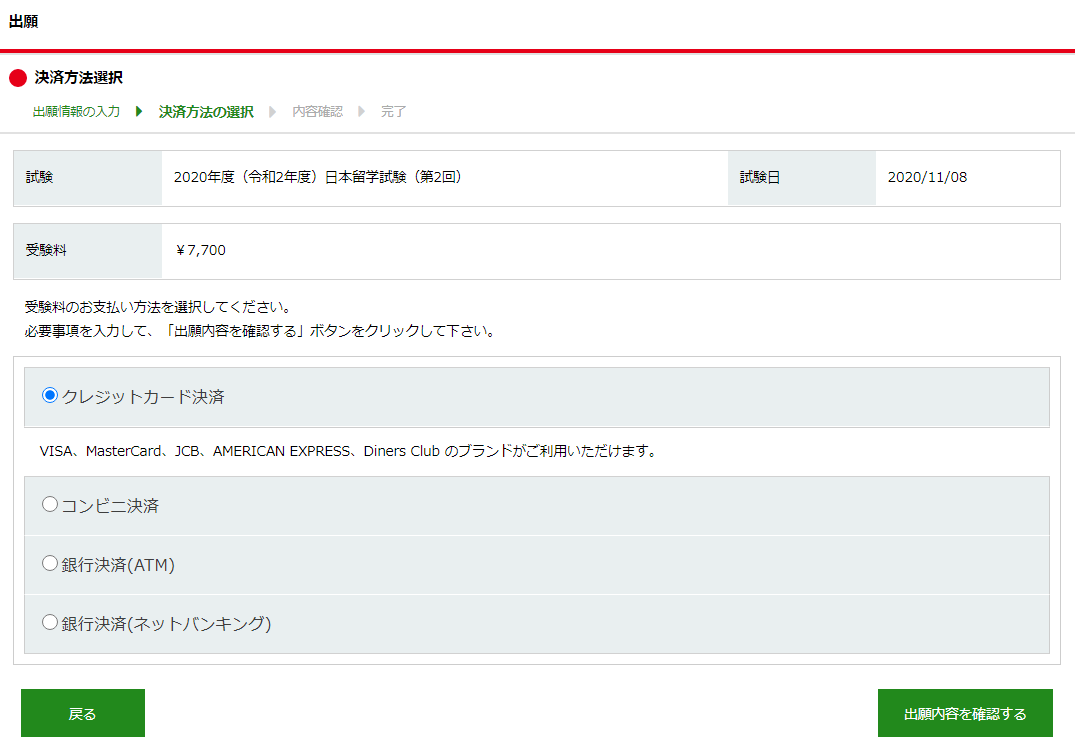Click the 受験料 label cell
The width and height of the screenshot is (1075, 751).
click(x=88, y=250)
